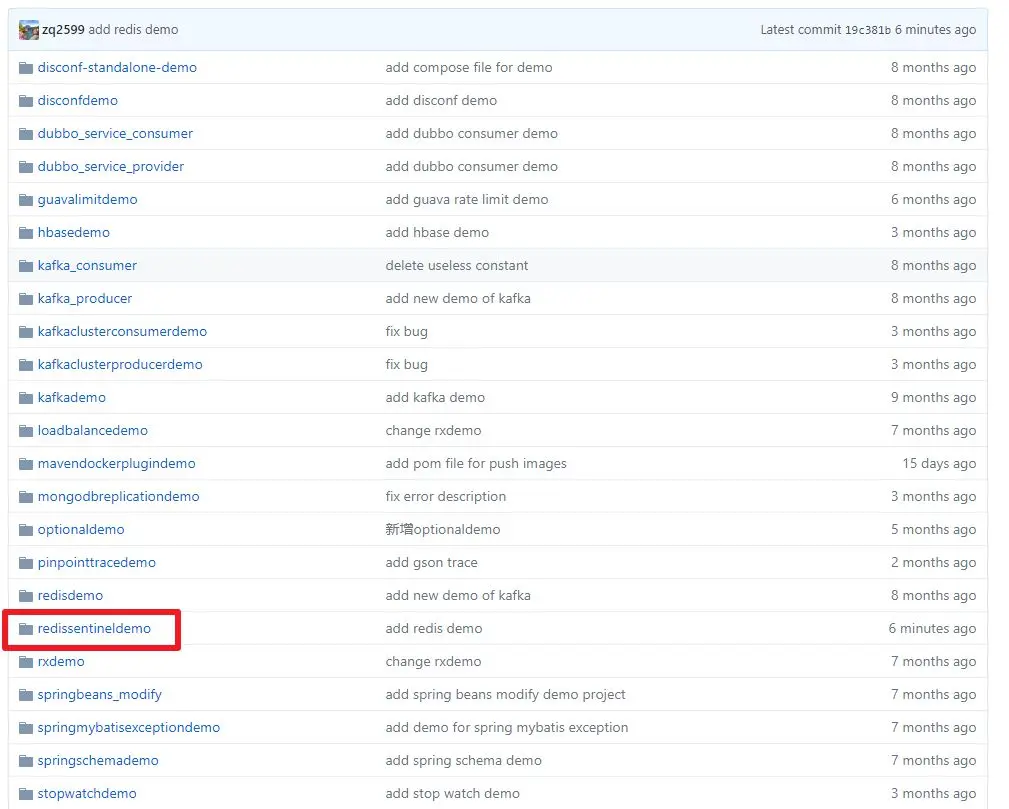The height and width of the screenshot is (809, 1009).
Task: Open commit 'add guava rate limit demo'
Action: 467,200
